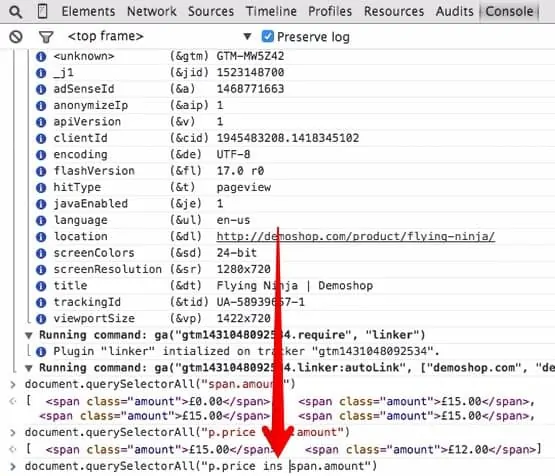
Task: Collapse the Running command require linker group
Action: [29, 335]
